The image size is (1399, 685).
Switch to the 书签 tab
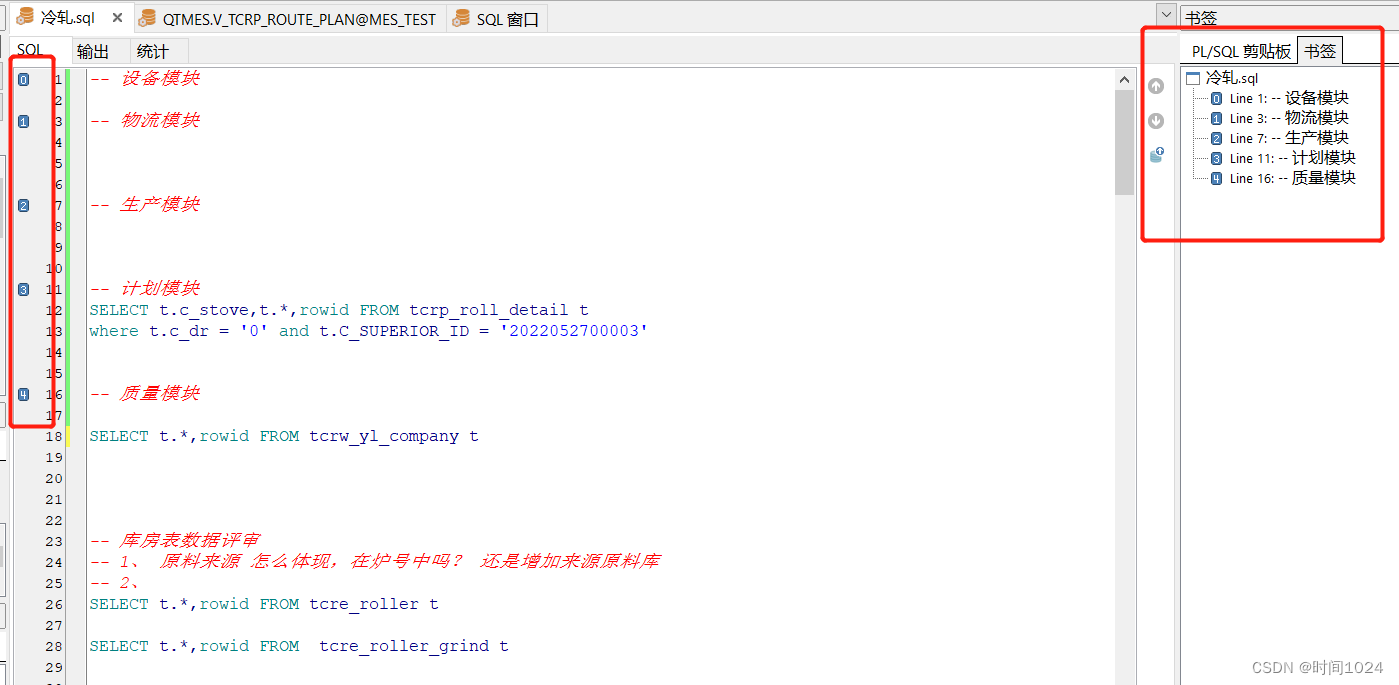1320,49
